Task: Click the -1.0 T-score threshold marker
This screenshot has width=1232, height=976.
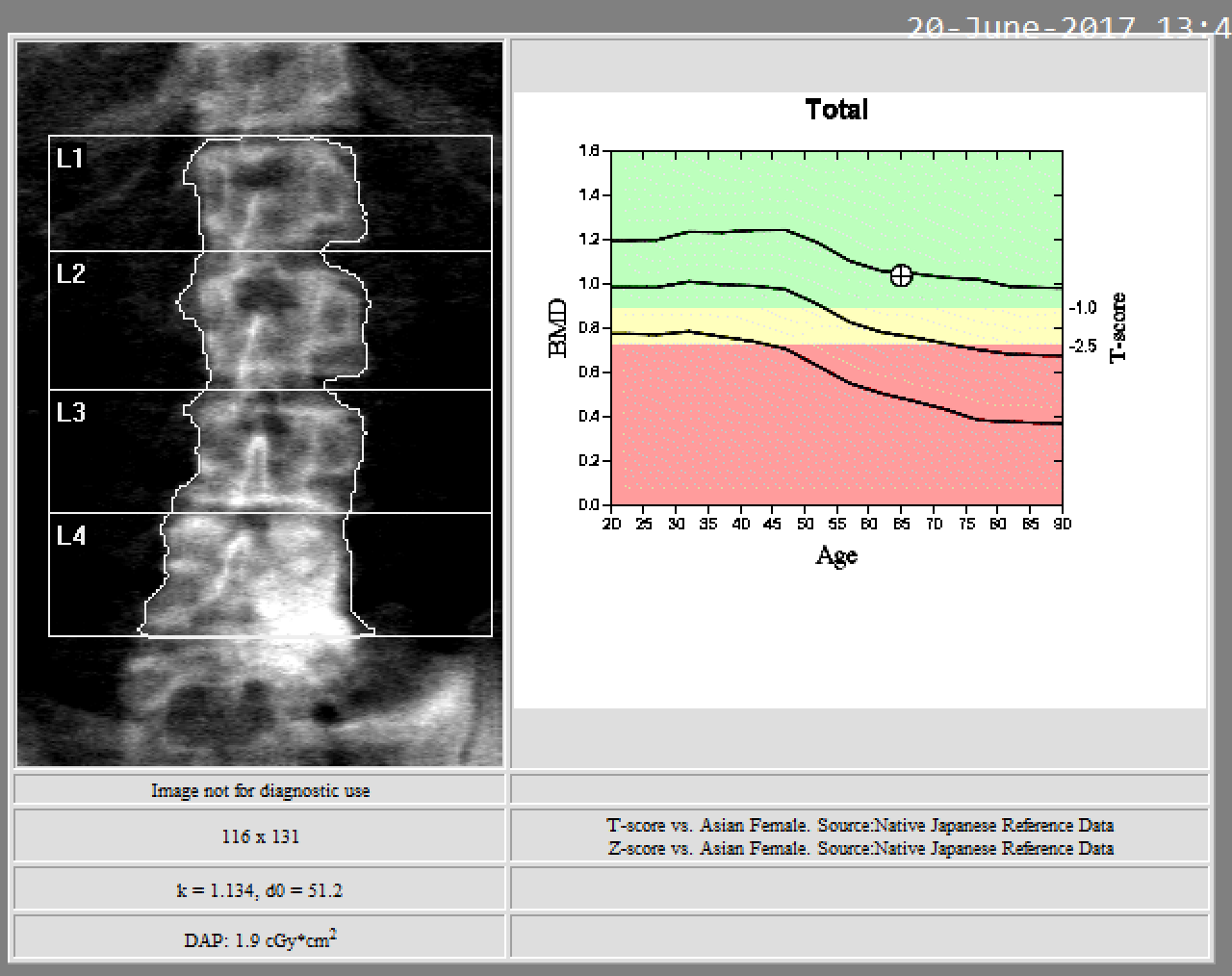Action: pos(1083,307)
